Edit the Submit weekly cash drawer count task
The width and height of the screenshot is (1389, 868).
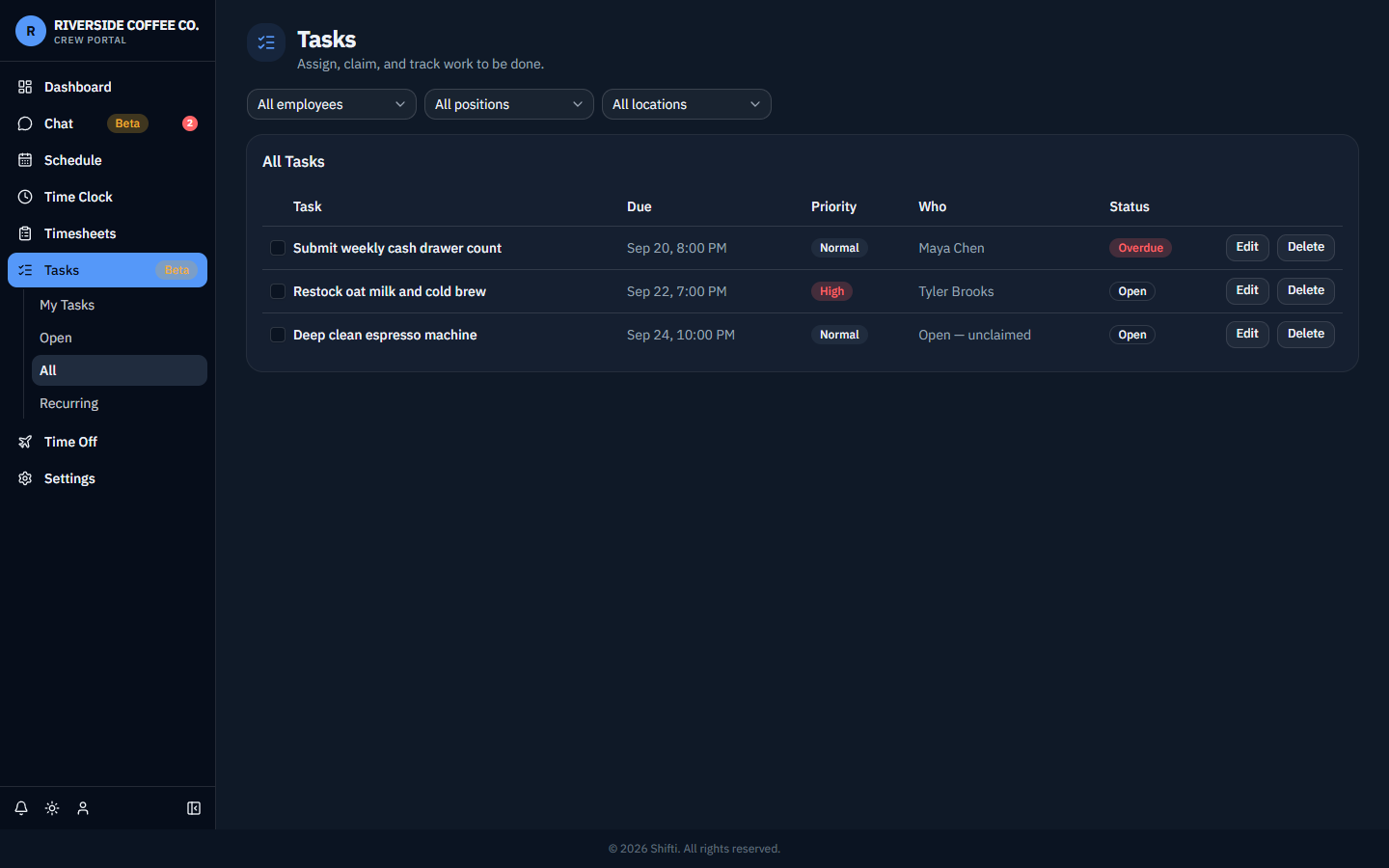pos(1247,247)
